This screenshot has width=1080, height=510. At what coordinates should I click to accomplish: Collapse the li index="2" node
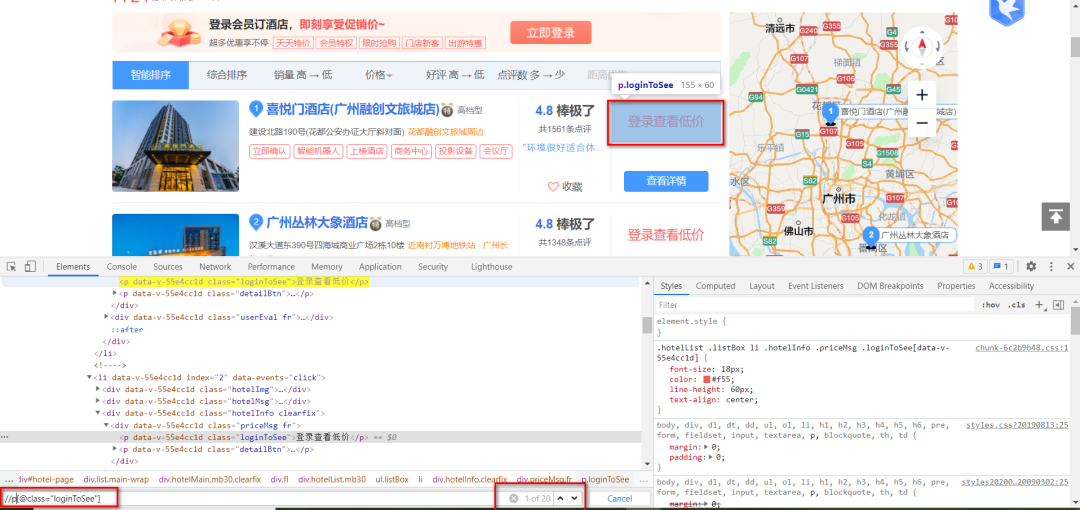tap(89, 378)
